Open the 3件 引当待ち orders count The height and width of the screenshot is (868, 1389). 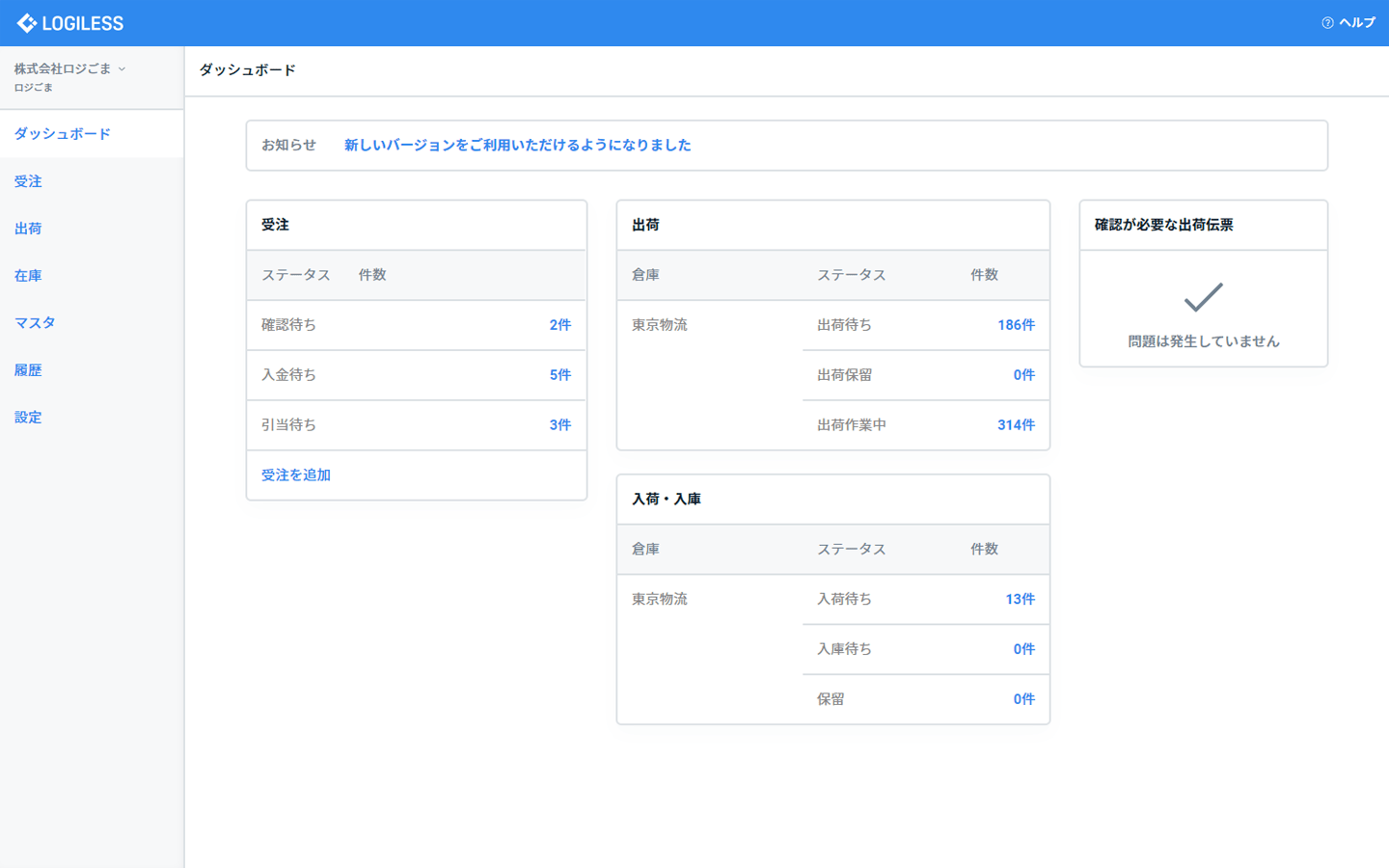click(560, 425)
